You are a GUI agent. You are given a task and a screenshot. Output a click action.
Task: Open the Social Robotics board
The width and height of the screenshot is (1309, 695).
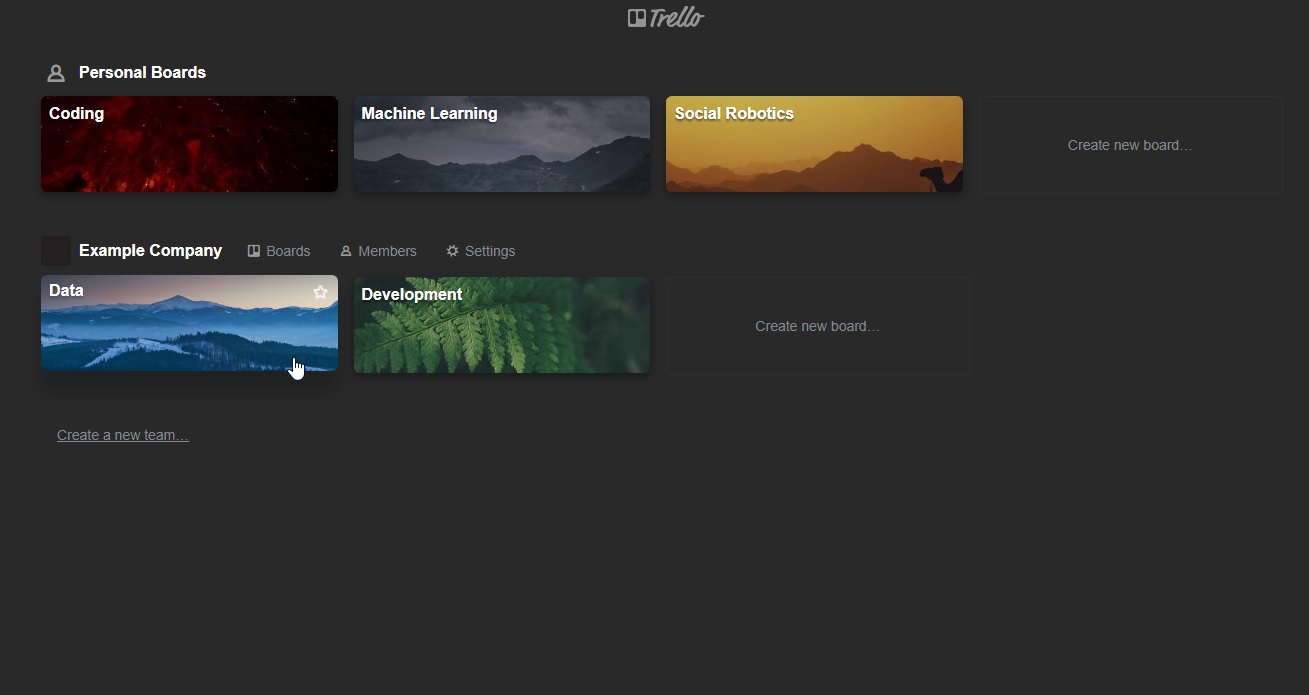pyautogui.click(x=814, y=144)
